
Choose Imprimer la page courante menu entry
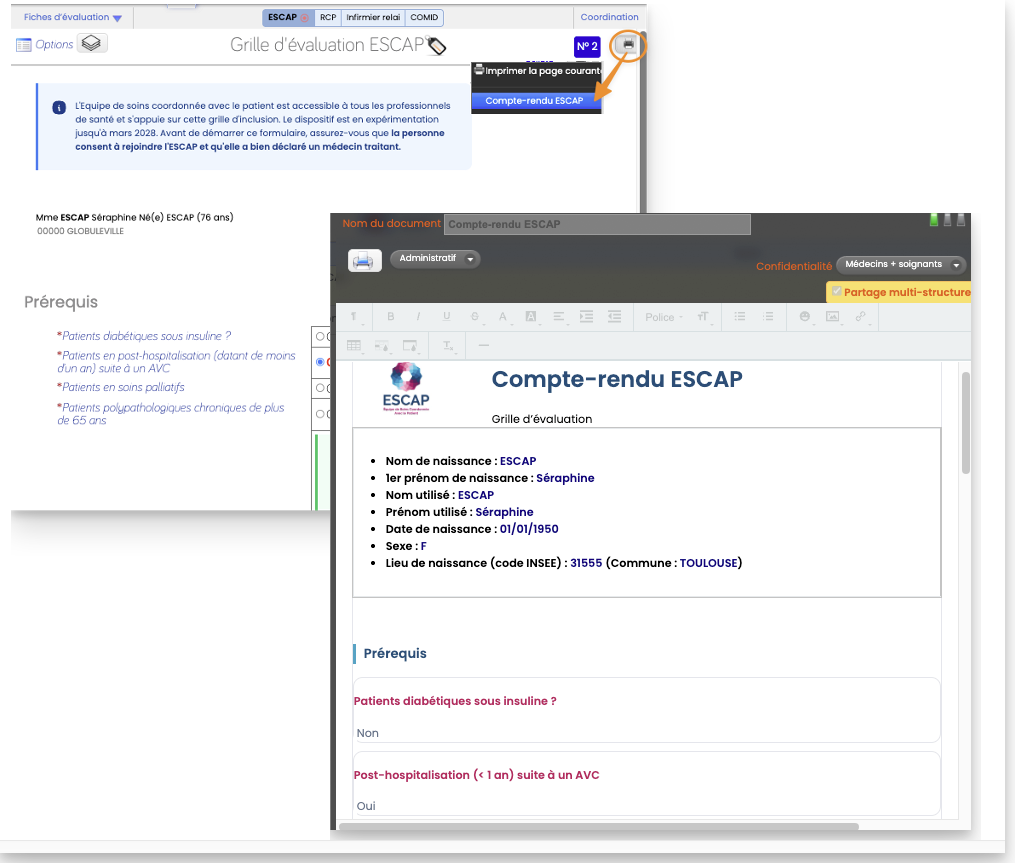[537, 70]
